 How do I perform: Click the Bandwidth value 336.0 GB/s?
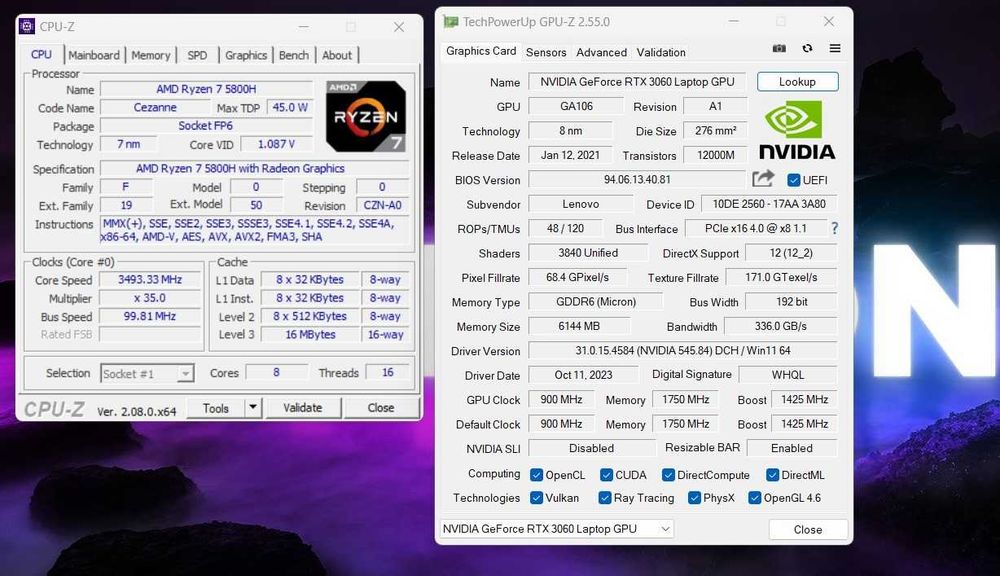781,327
